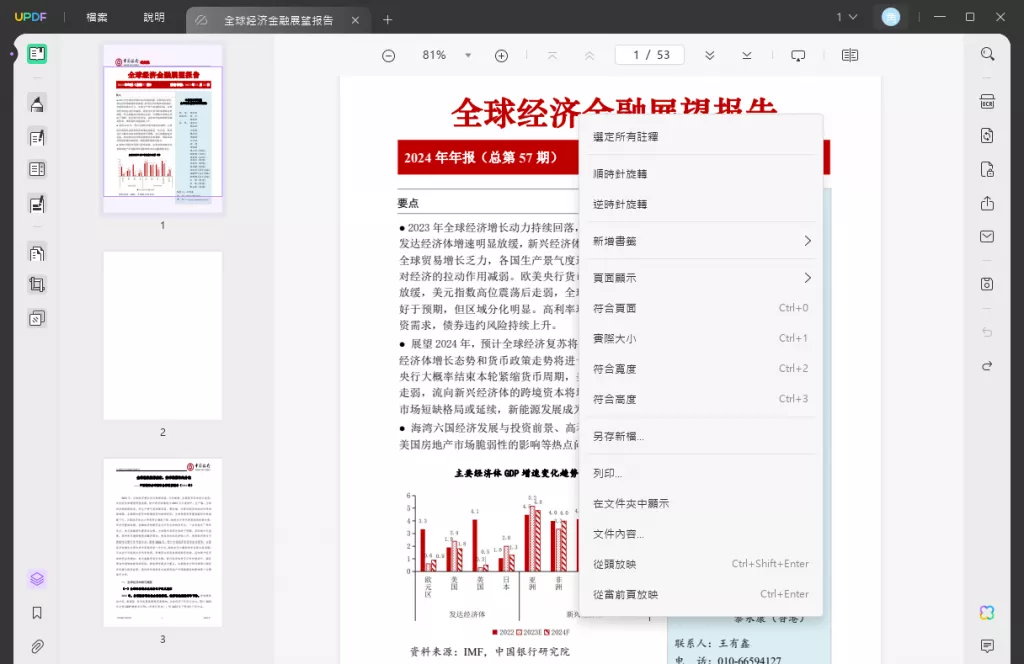Choose 列印 print option
The image size is (1024, 664).
coord(701,473)
